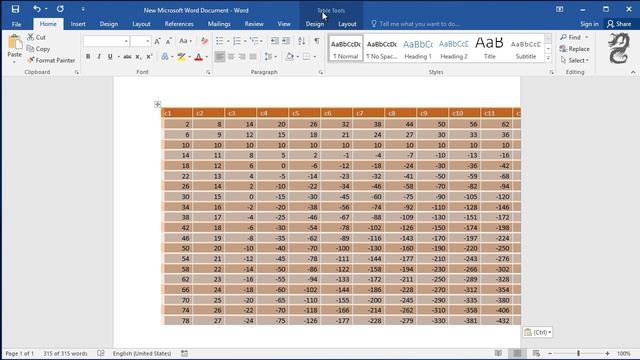
Task: Click the zoom in plus button
Action: click(607, 353)
